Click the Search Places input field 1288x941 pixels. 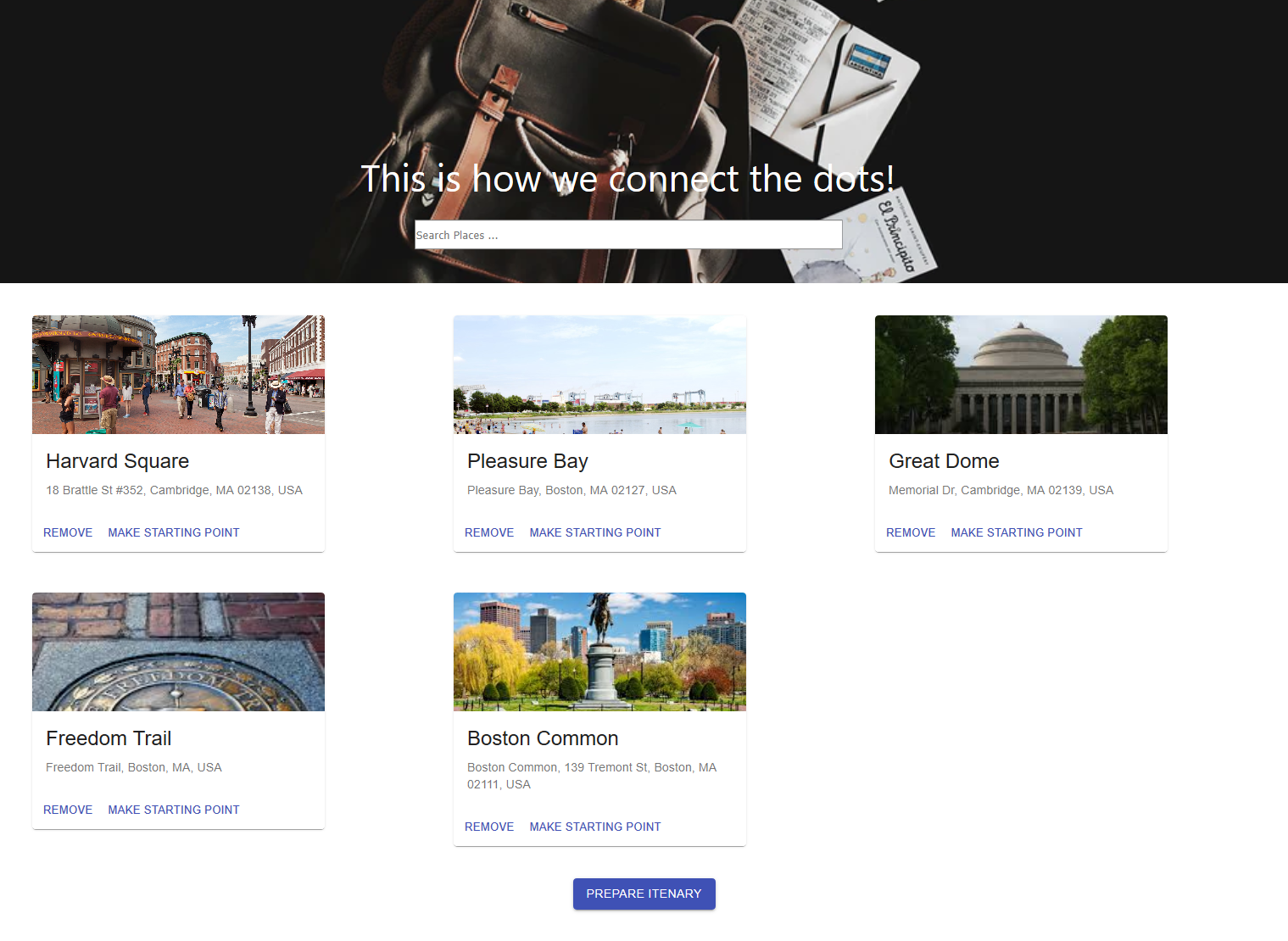tap(628, 235)
